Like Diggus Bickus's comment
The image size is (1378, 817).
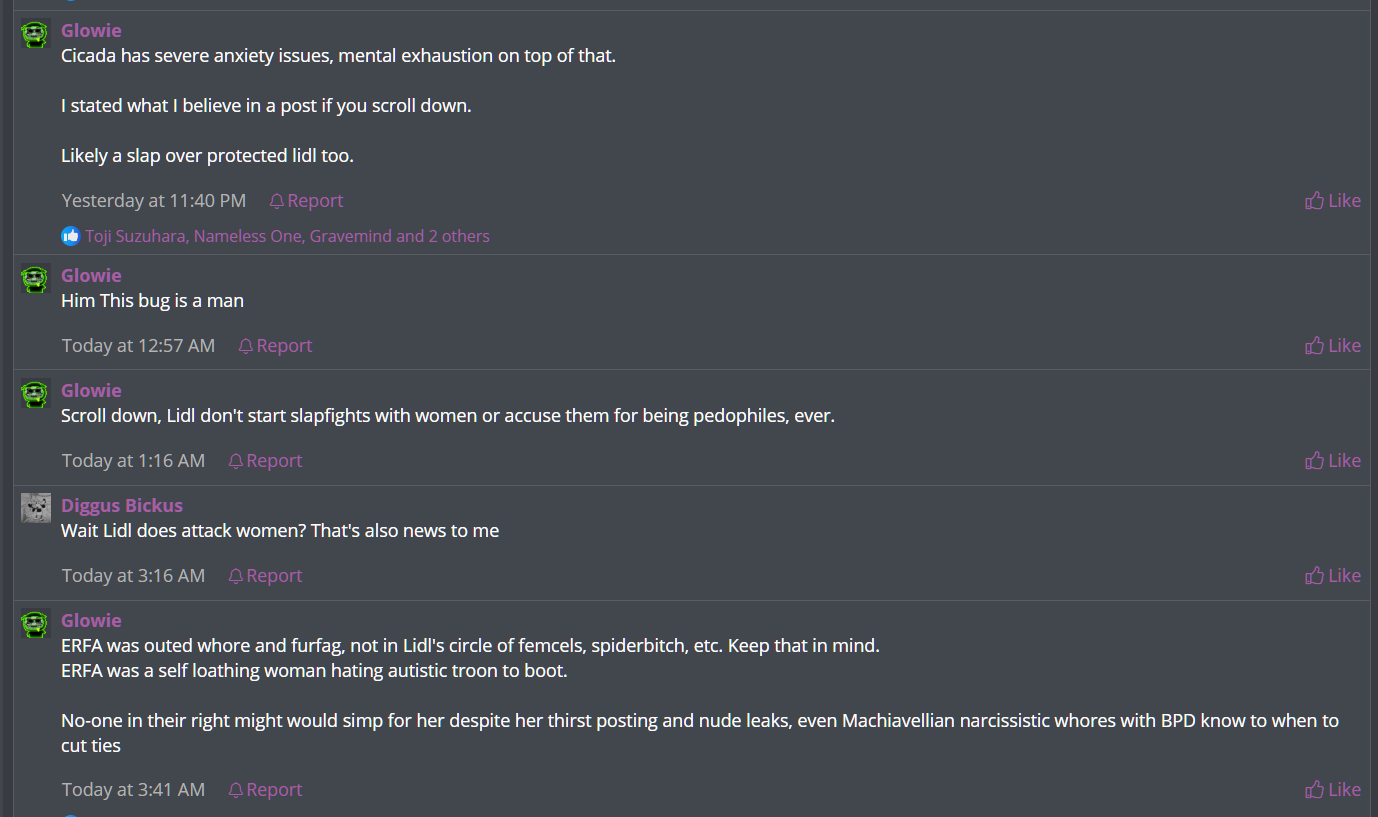point(1333,576)
